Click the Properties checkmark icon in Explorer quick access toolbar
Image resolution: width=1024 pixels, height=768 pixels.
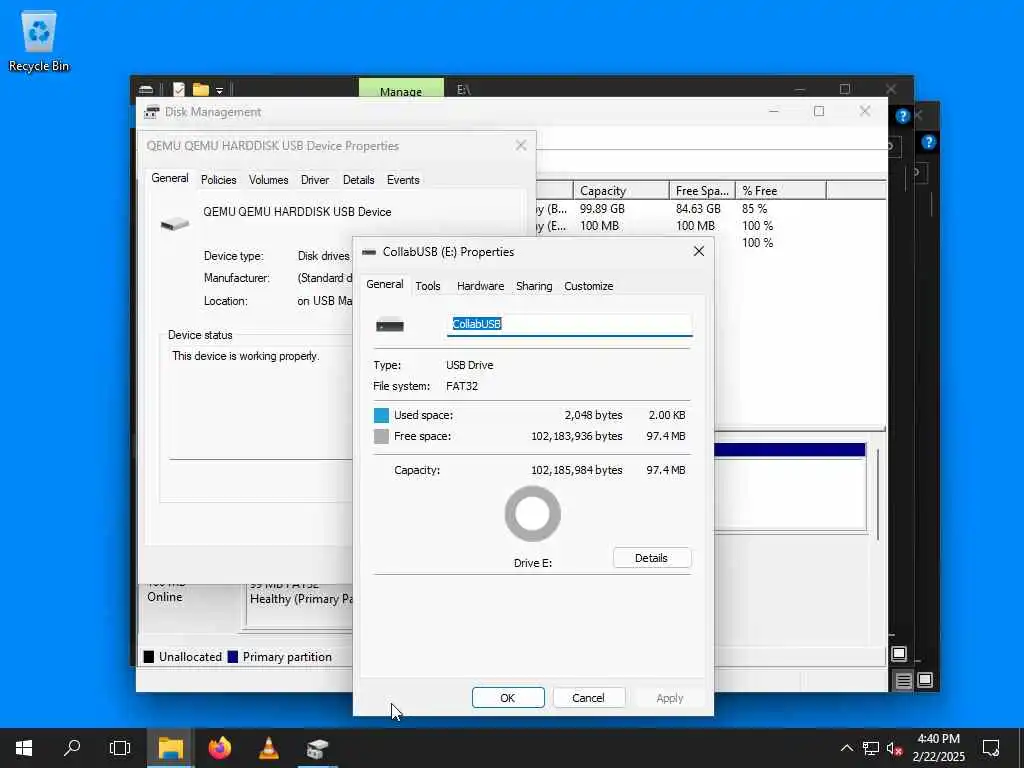[178, 89]
